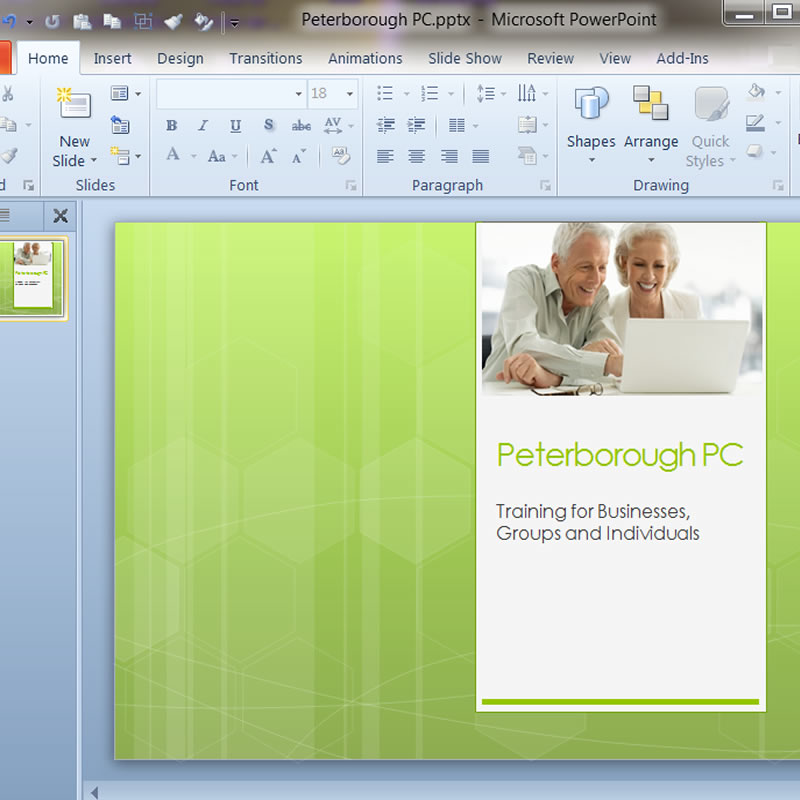Toggle underline text formatting
800x800 pixels.
pos(235,126)
